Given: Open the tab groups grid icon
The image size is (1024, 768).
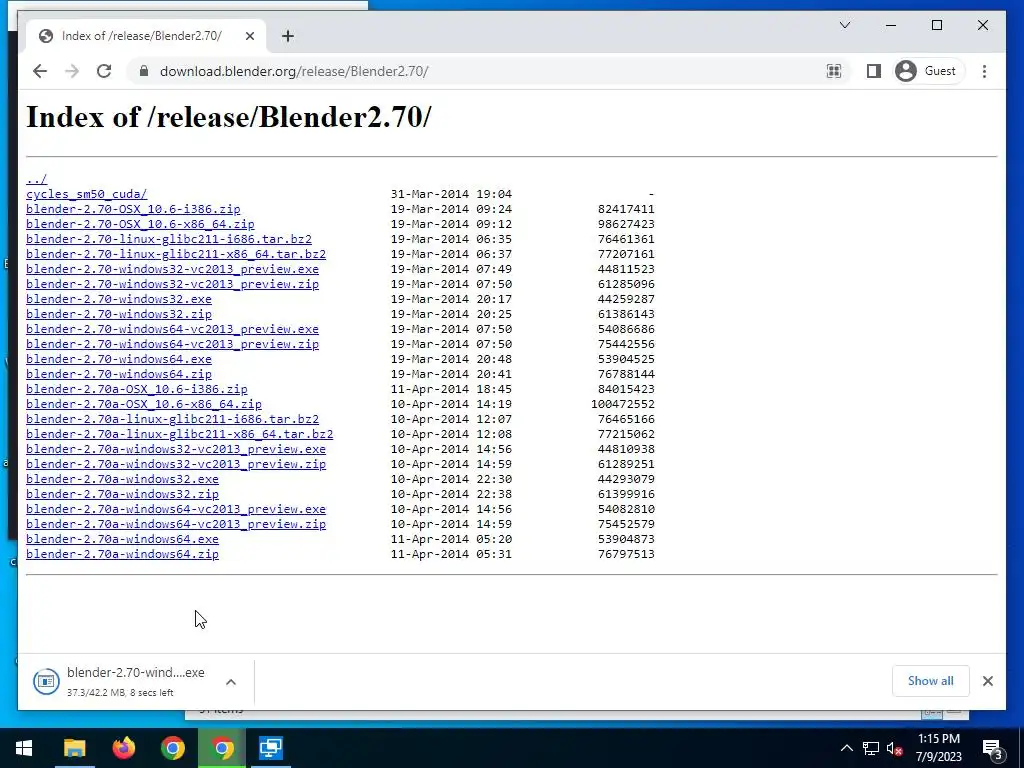Looking at the screenshot, I should pos(834,71).
